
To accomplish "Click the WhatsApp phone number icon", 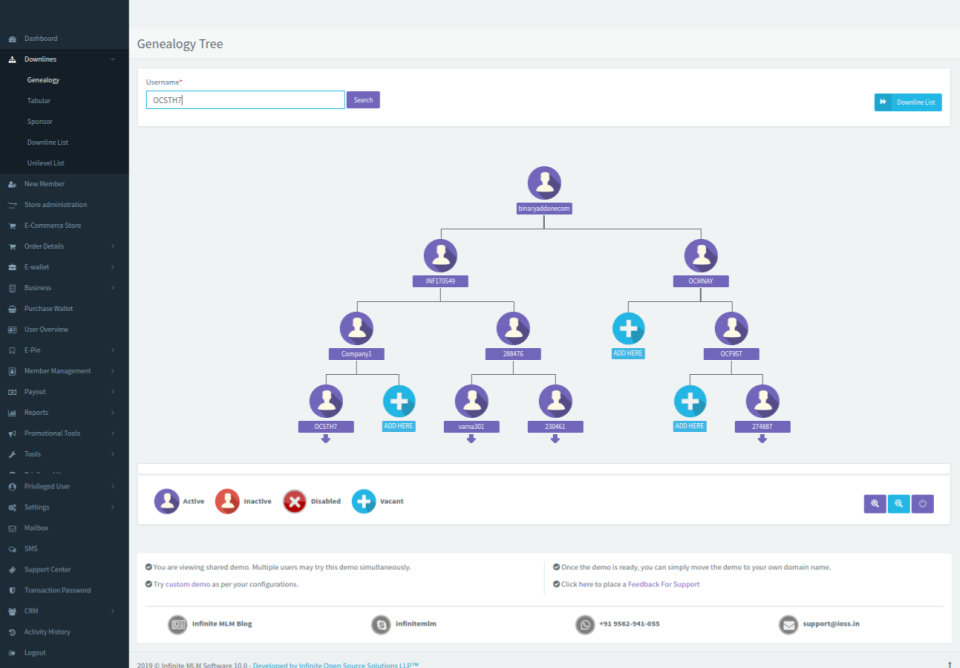I will pos(585,624).
